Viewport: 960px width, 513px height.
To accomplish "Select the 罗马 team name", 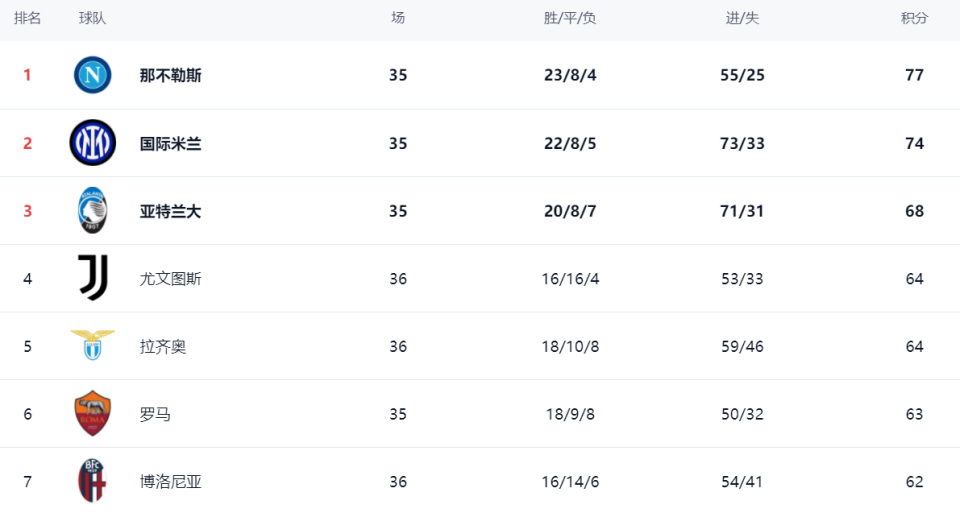I will pos(155,414).
